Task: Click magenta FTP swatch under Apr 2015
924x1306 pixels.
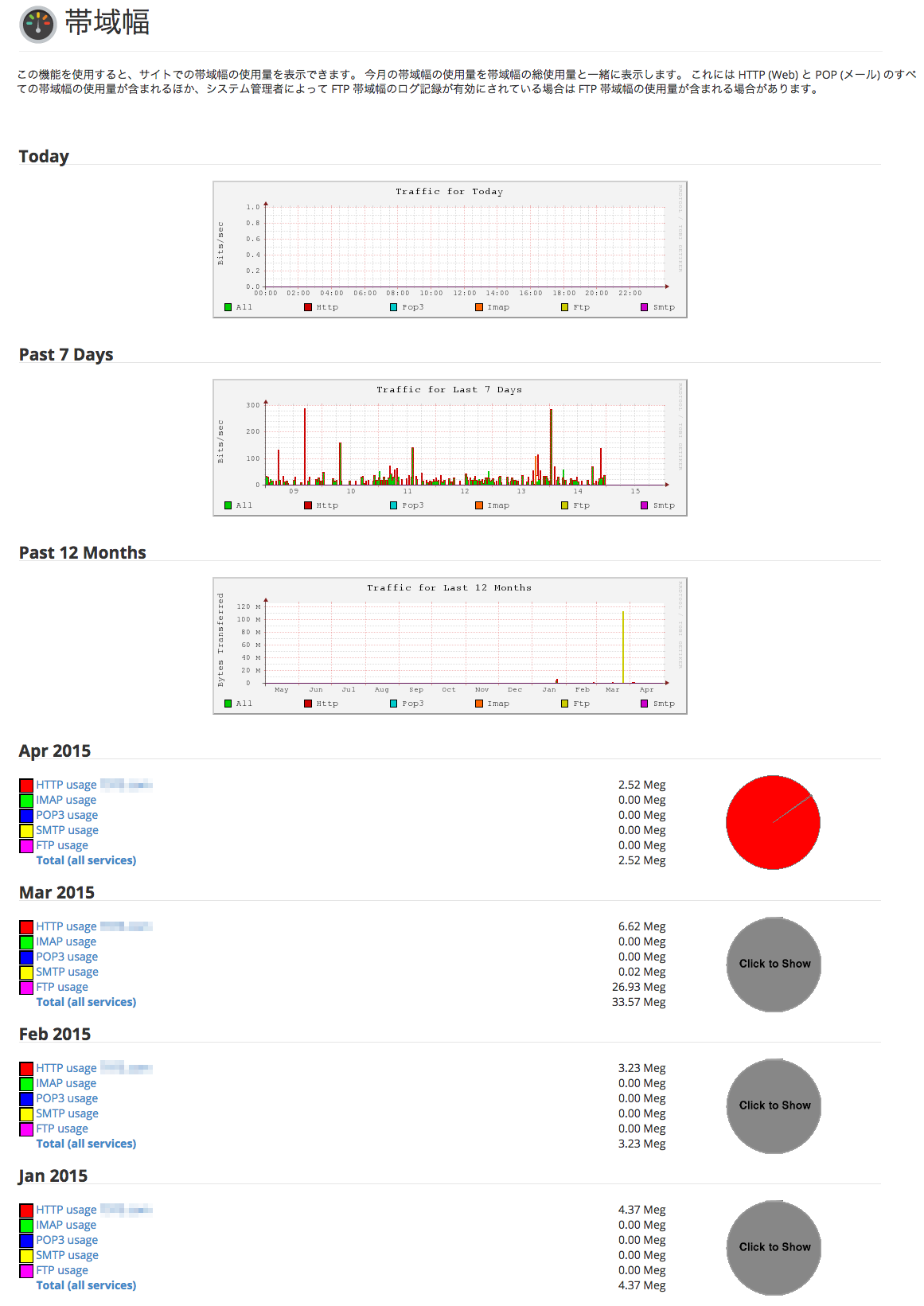Action: pos(26,846)
